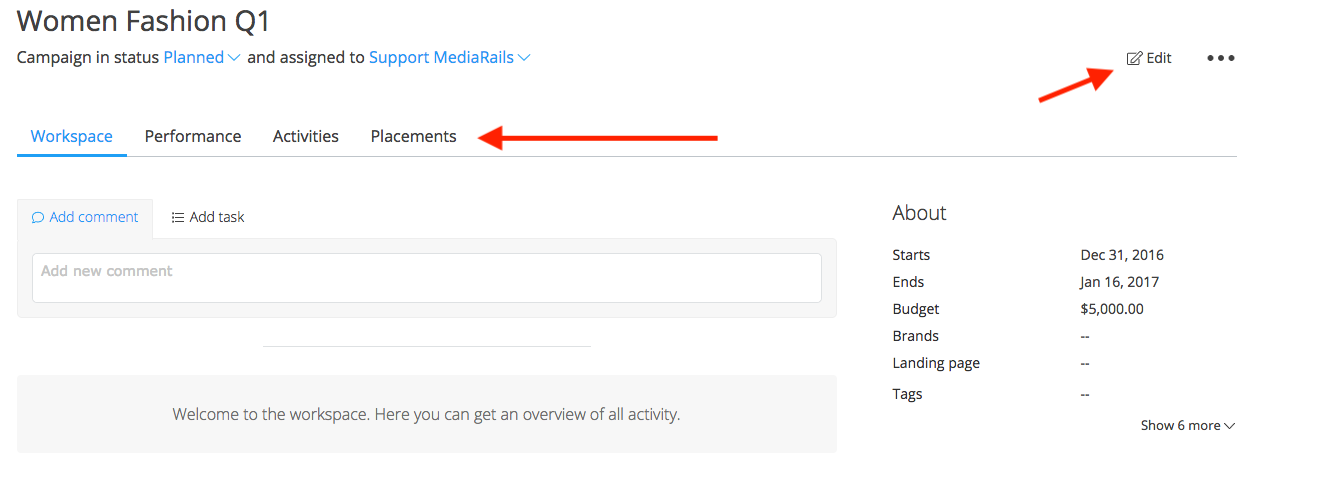Go to the Placements tab
This screenshot has height=486, width=1334.
413,137
